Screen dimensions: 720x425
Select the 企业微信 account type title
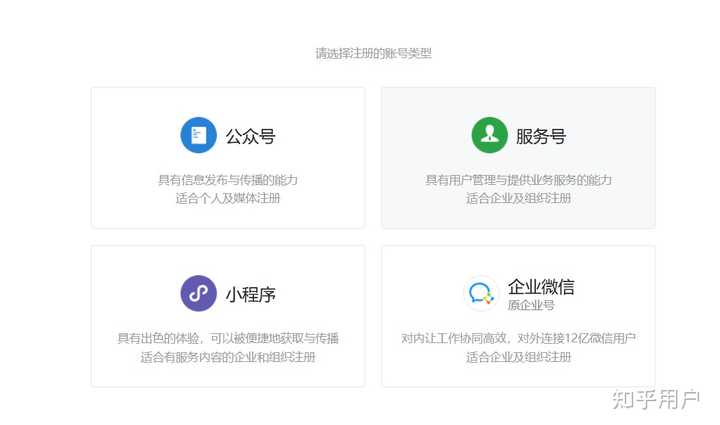point(541,287)
